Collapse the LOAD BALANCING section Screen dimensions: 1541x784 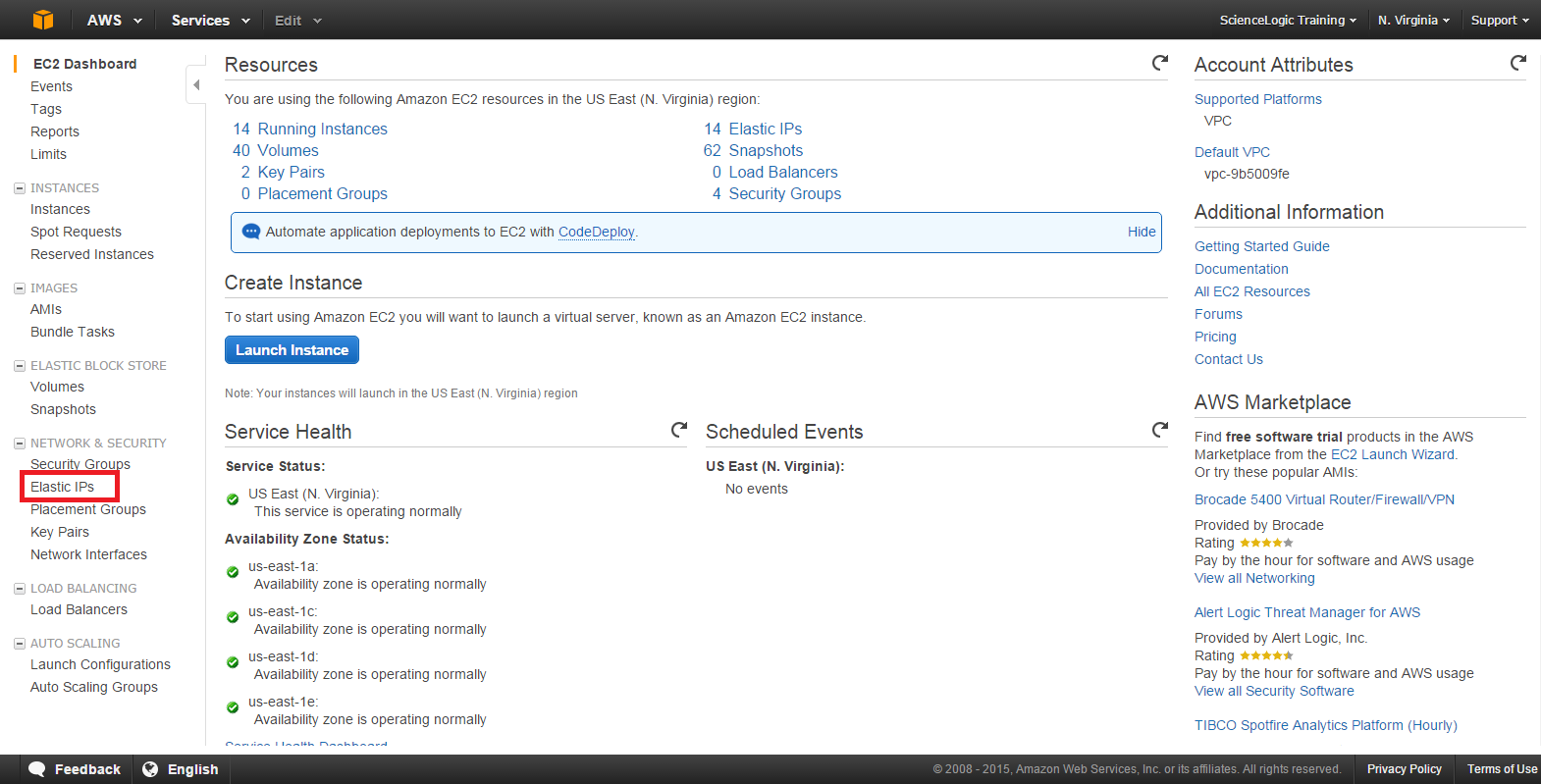tap(20, 589)
